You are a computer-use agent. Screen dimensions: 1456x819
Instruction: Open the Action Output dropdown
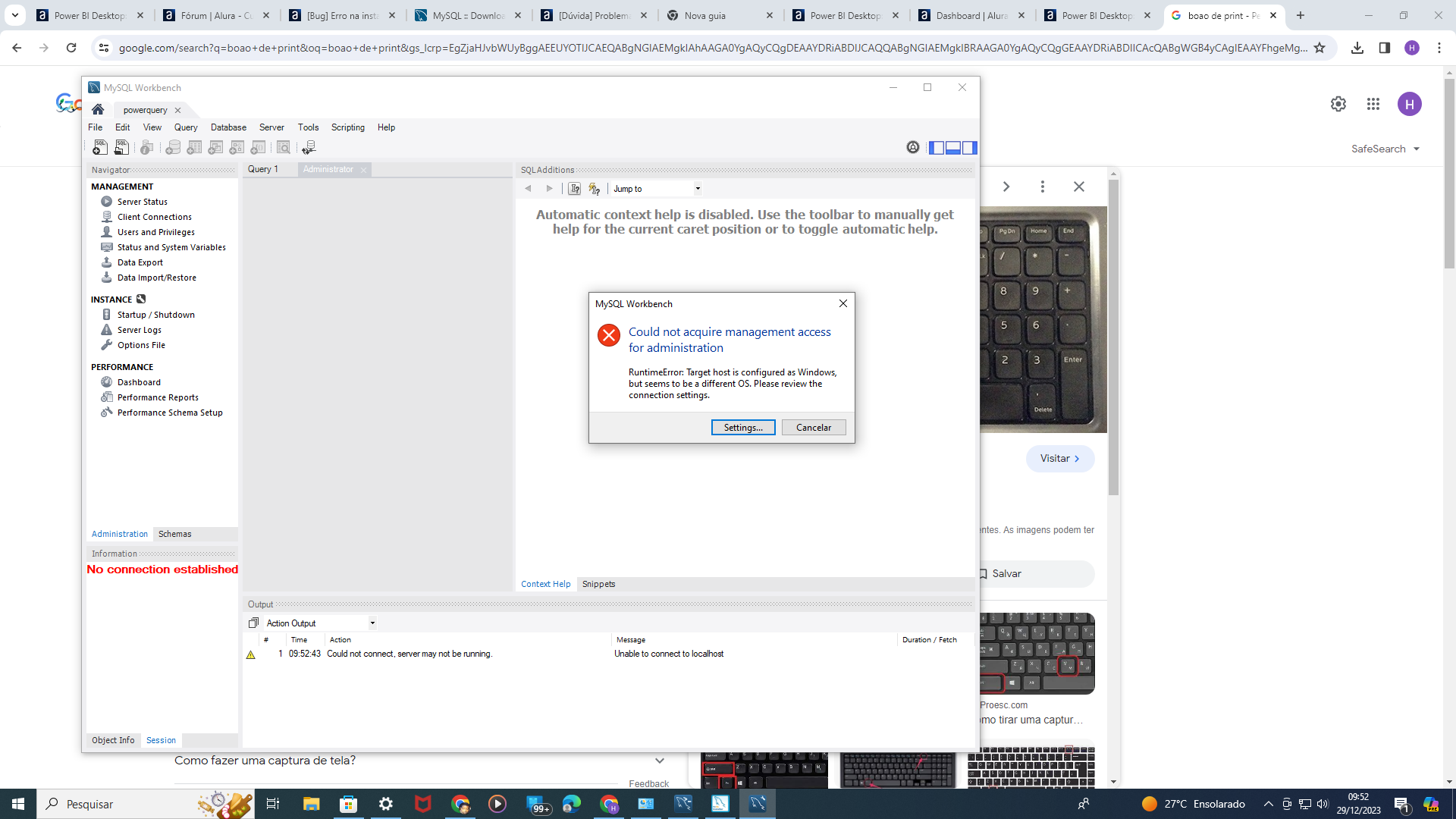(320, 623)
